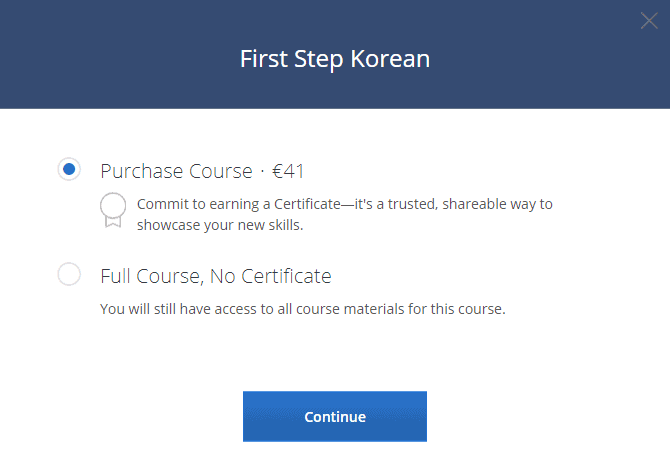
Task: Select the Full Course, No Certificate radio button
Action: [69, 274]
